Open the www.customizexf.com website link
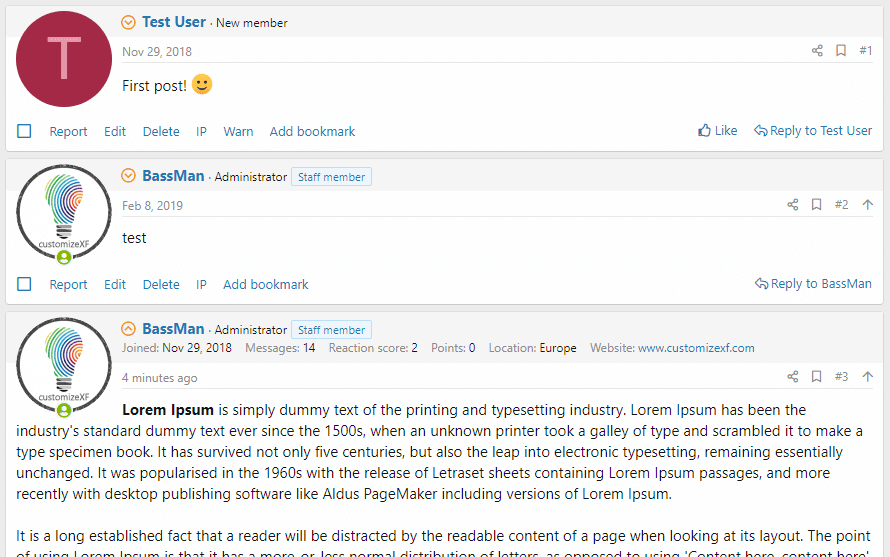Screen dimensions: 890x557 pyautogui.click(x=696, y=348)
